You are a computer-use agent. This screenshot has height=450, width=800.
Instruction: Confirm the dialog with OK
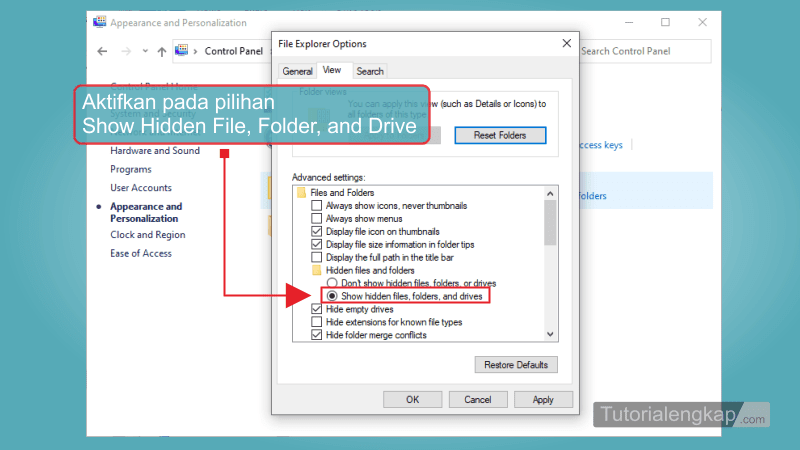point(412,399)
